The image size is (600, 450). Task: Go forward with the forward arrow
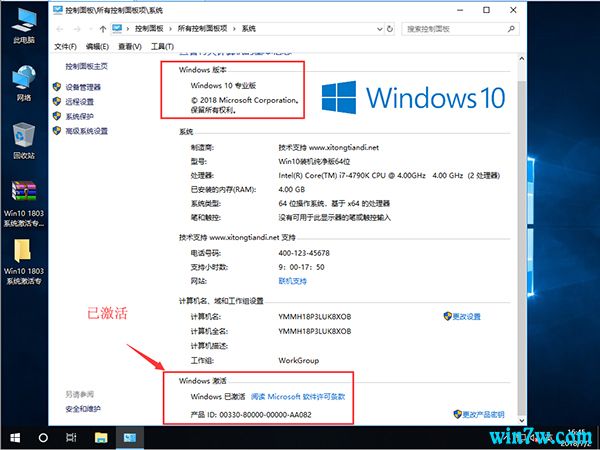[77, 29]
